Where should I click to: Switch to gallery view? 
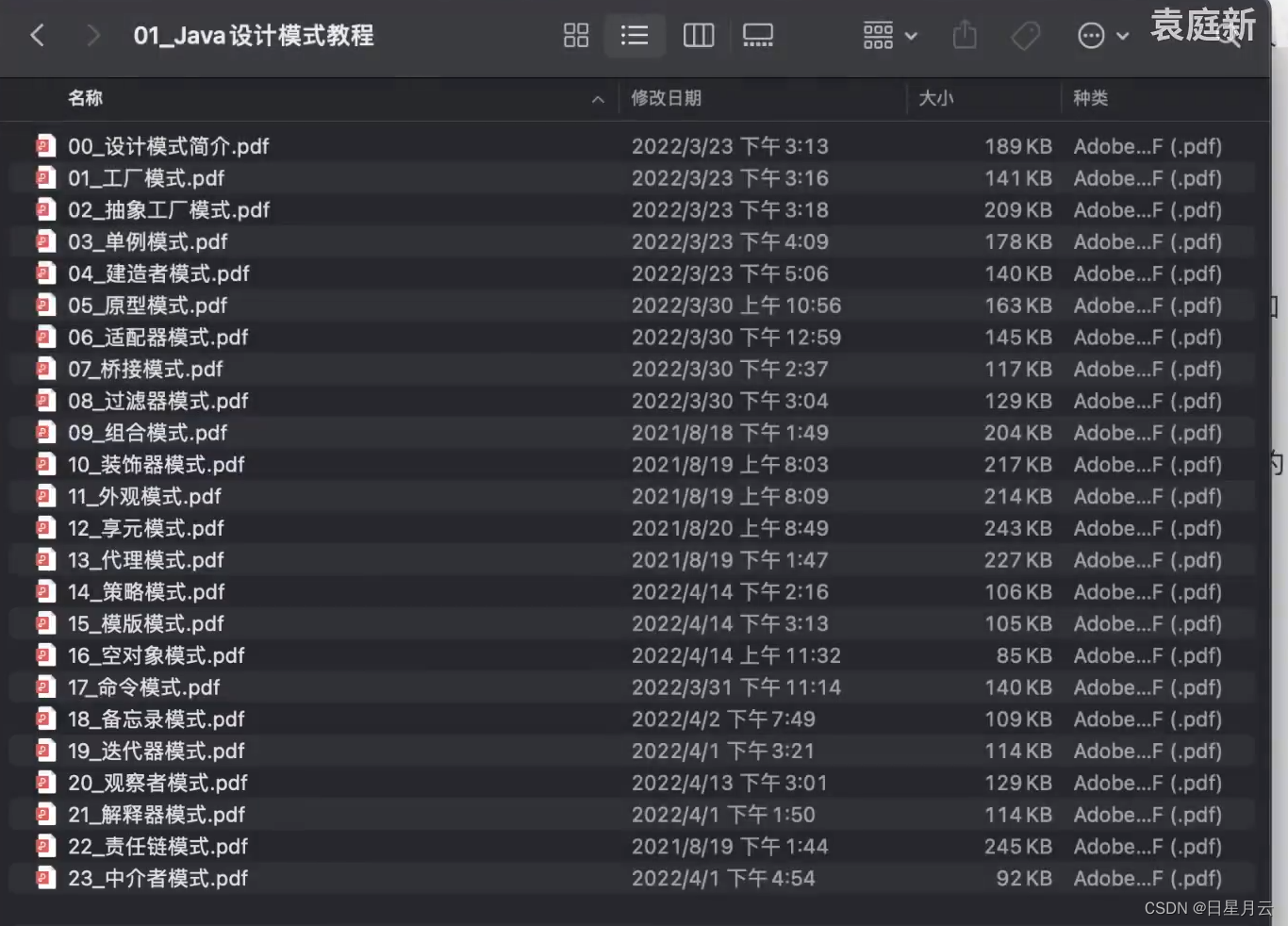pyautogui.click(x=758, y=36)
